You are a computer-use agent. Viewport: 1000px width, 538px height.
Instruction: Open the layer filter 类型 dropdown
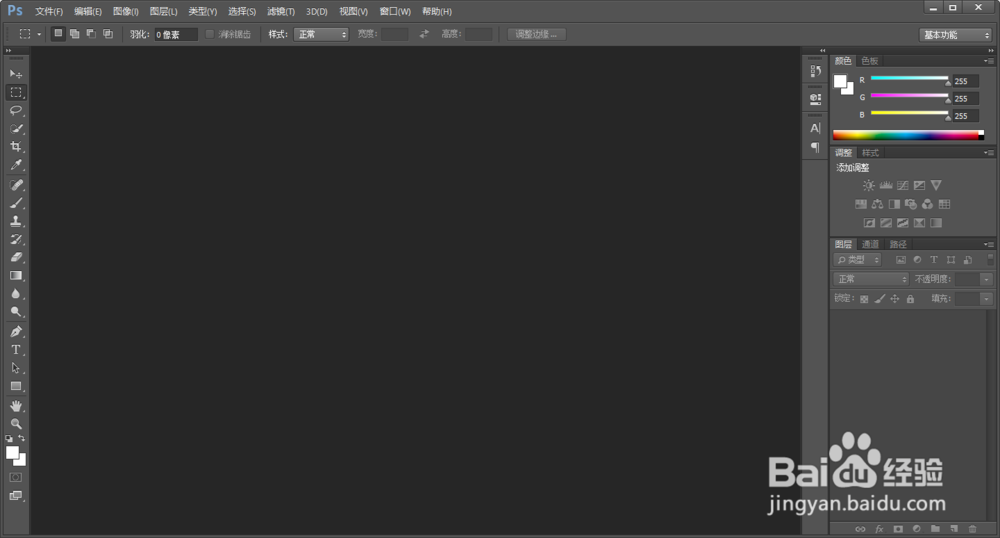coord(858,260)
